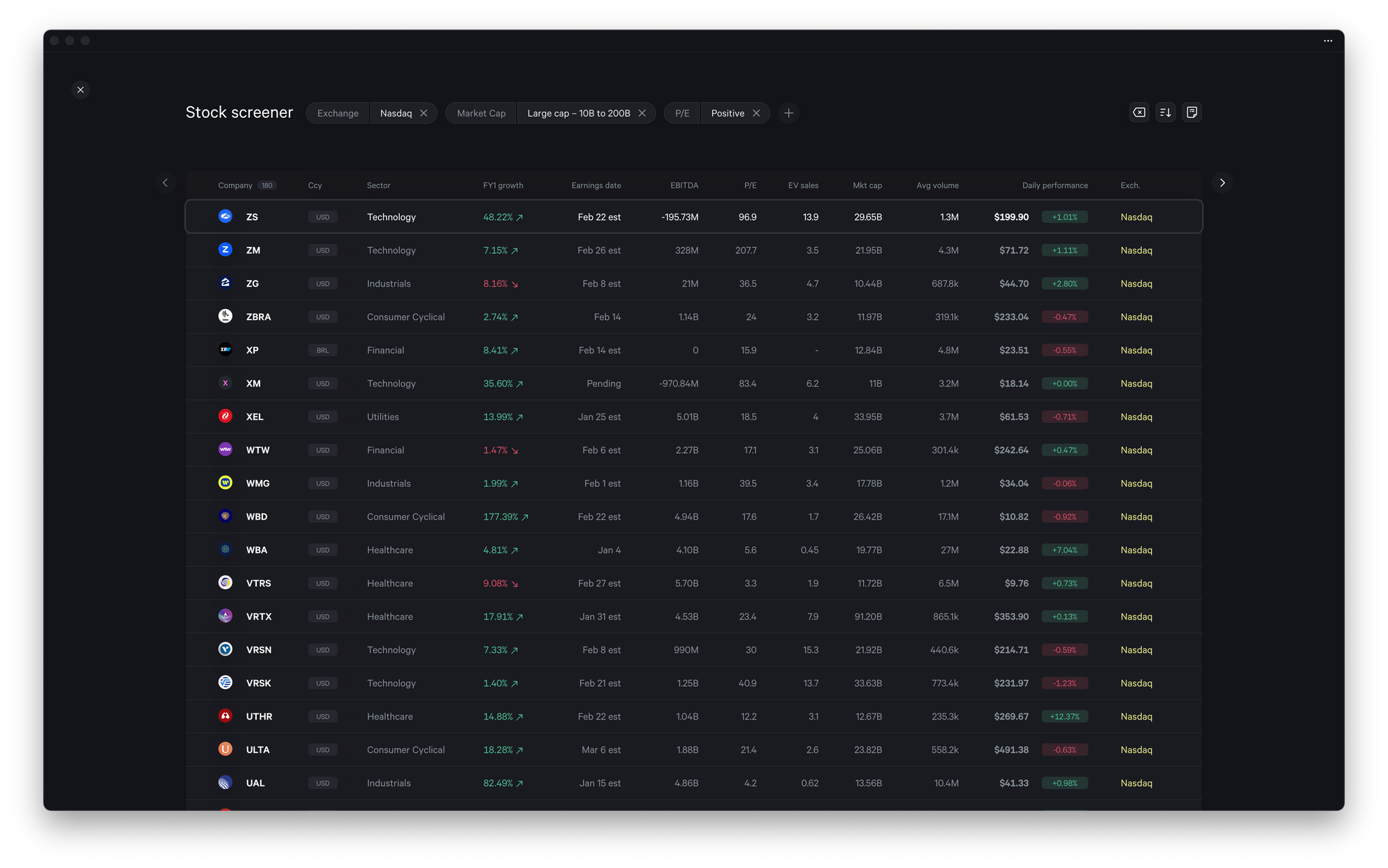Open the Exchange filter dropdown
Screen dimensions: 1388x868
[x=338, y=113]
